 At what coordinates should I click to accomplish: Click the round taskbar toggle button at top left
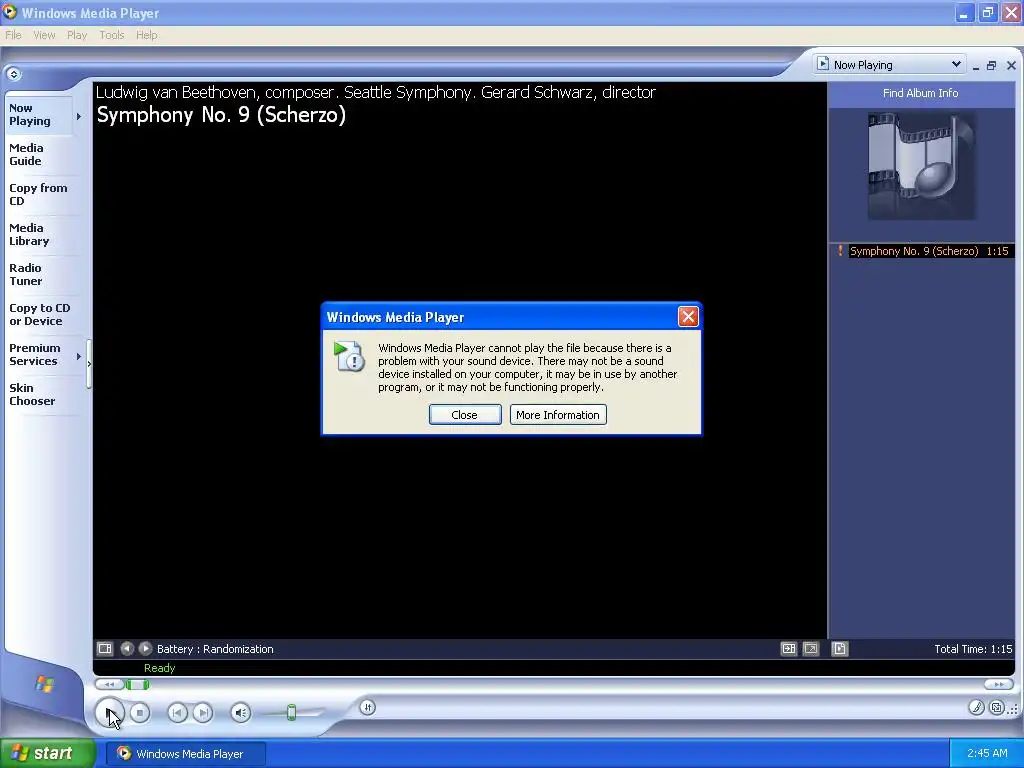coord(14,74)
